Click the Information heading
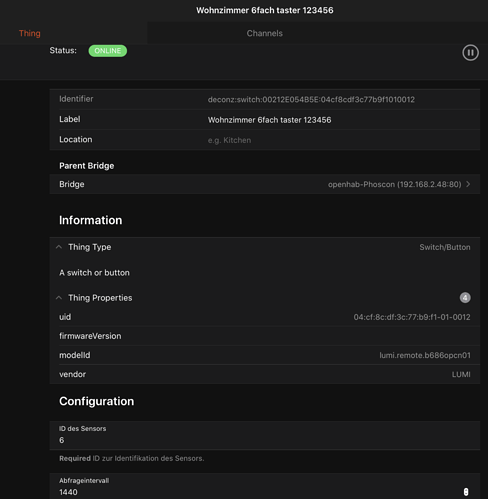The image size is (488, 499). pos(91,220)
